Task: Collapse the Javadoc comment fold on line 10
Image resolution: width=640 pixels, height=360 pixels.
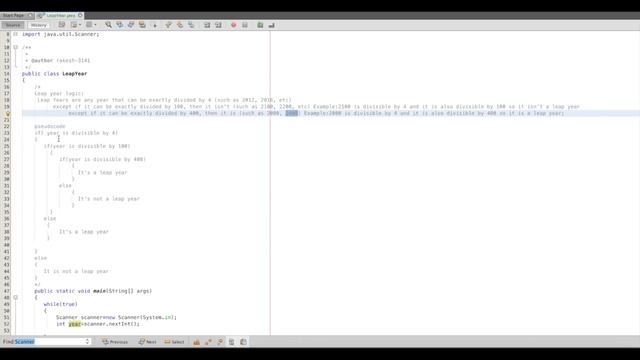Action: 16,47
